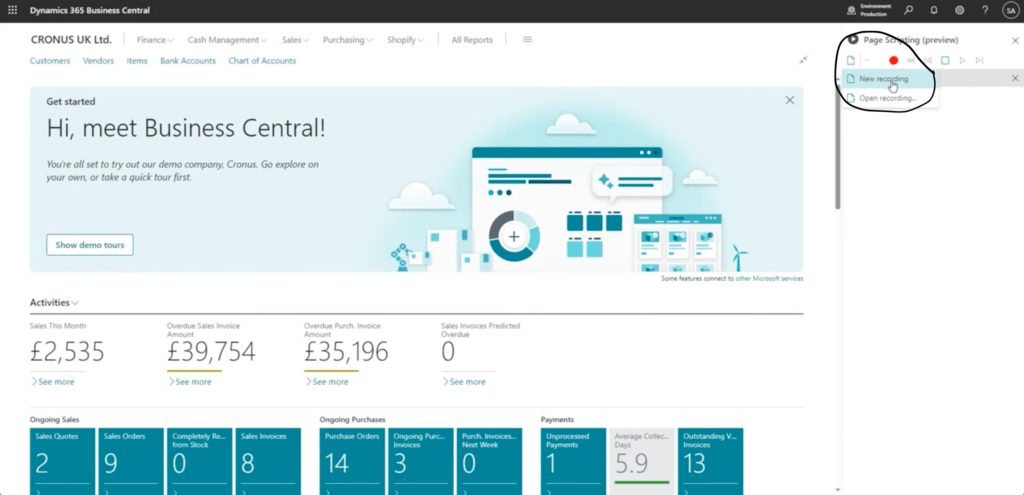Expand the Activities section chevron
The height and width of the screenshot is (495, 1024).
point(75,303)
